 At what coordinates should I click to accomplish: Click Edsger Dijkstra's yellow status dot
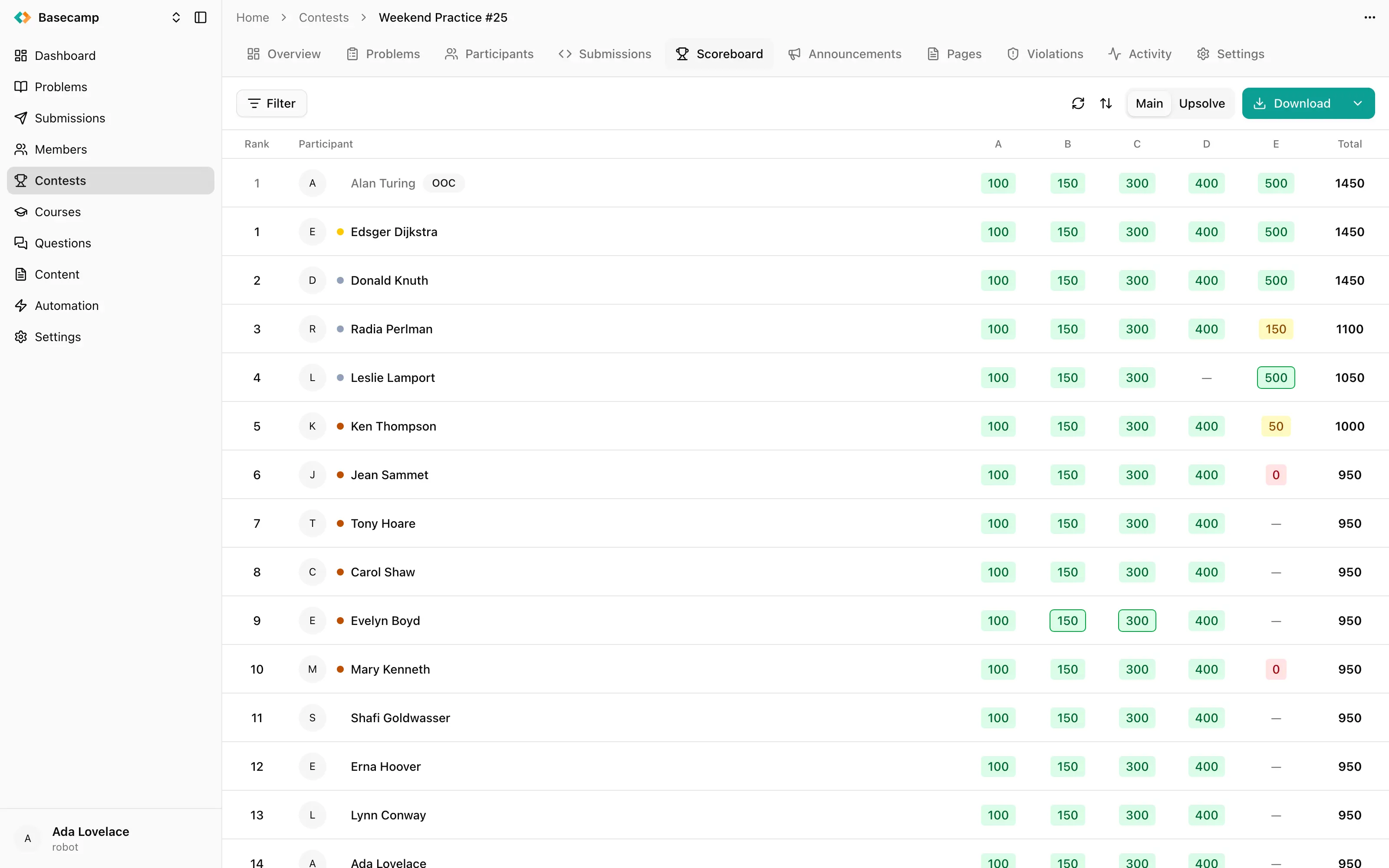340,232
